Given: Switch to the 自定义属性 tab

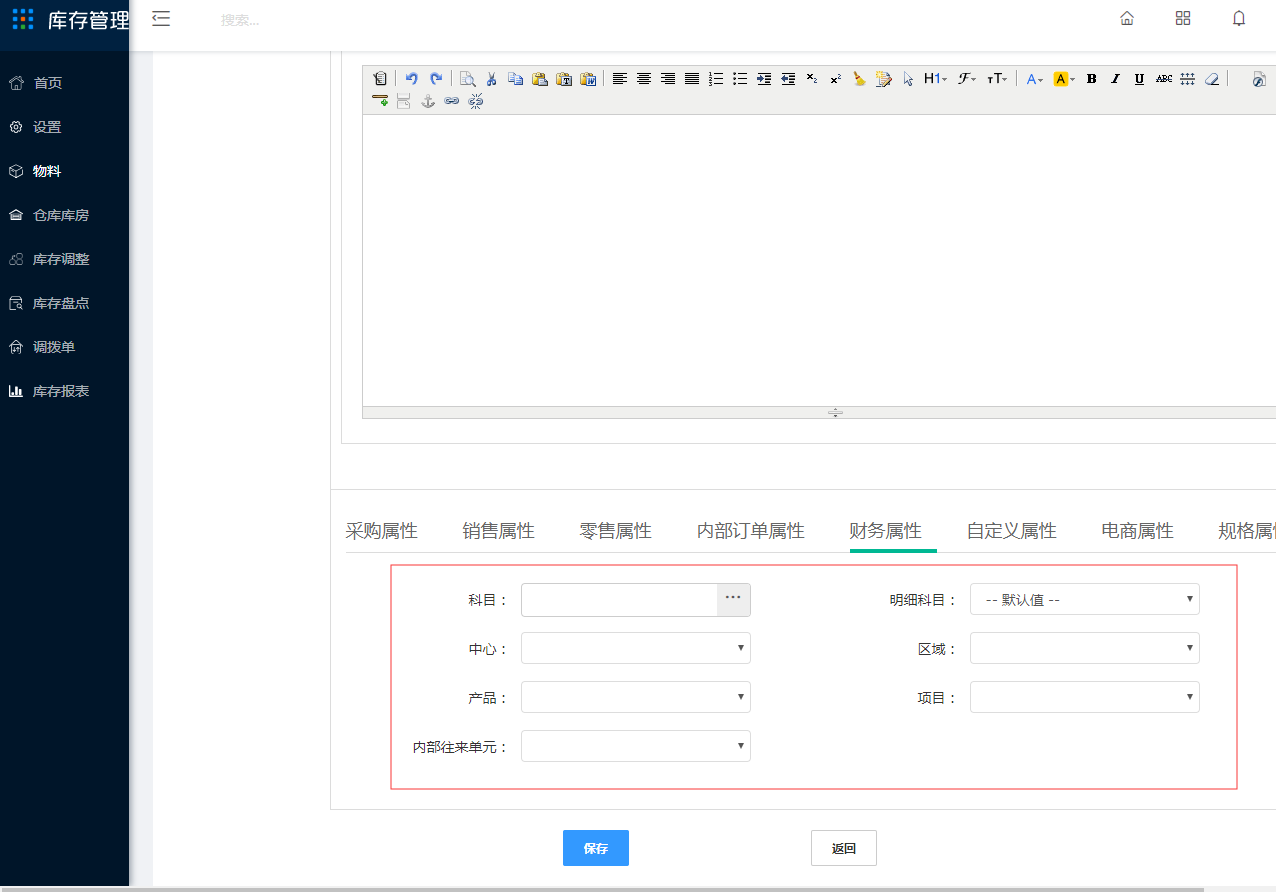Looking at the screenshot, I should [x=1011, y=531].
